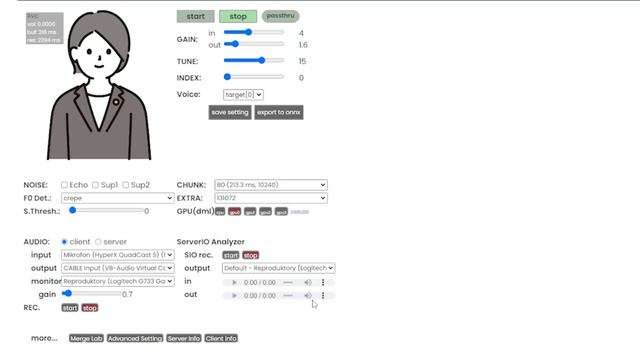
Task: Open the Voice target dropdown
Action: [243, 95]
